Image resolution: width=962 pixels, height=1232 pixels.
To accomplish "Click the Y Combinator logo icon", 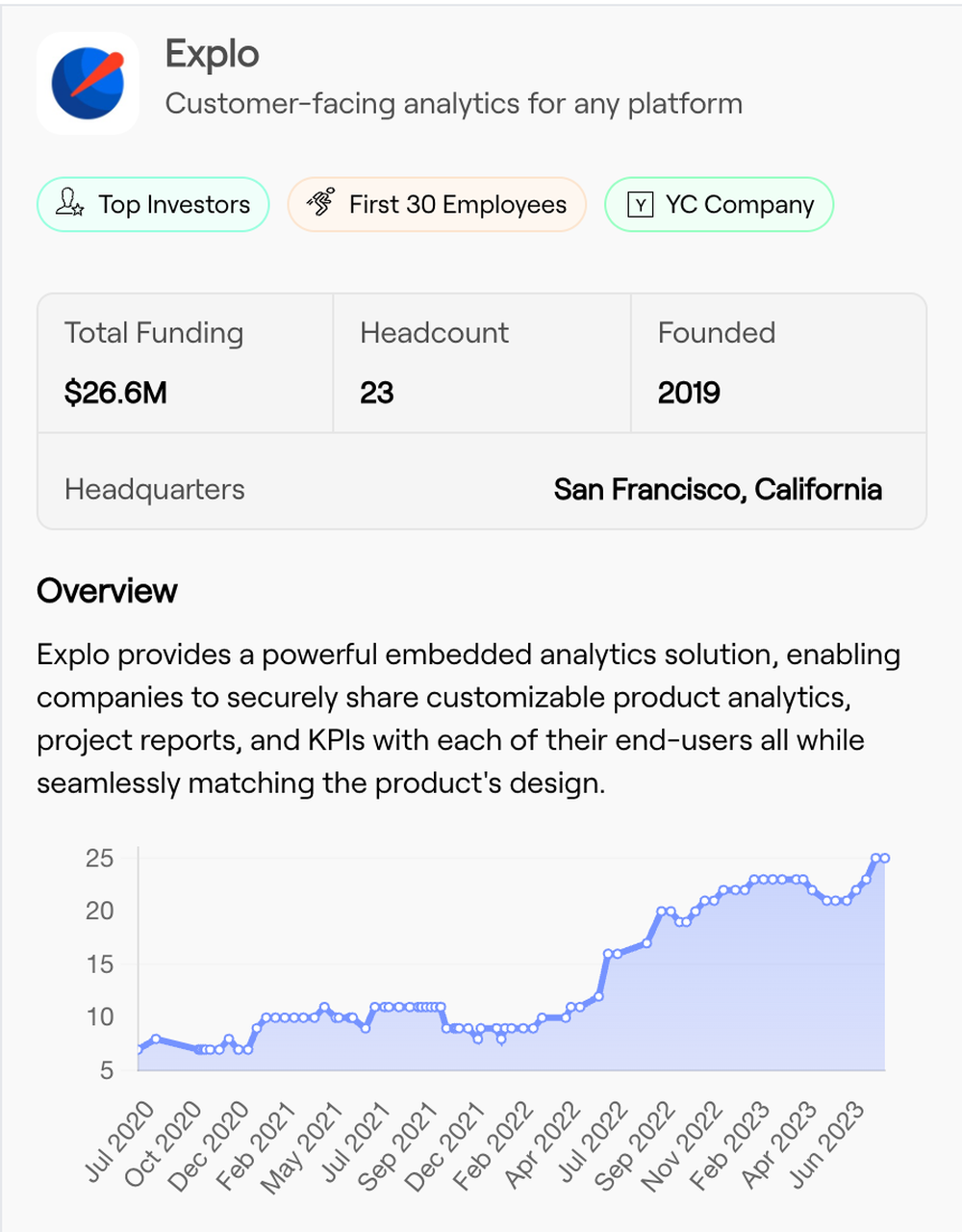I will click(x=640, y=204).
